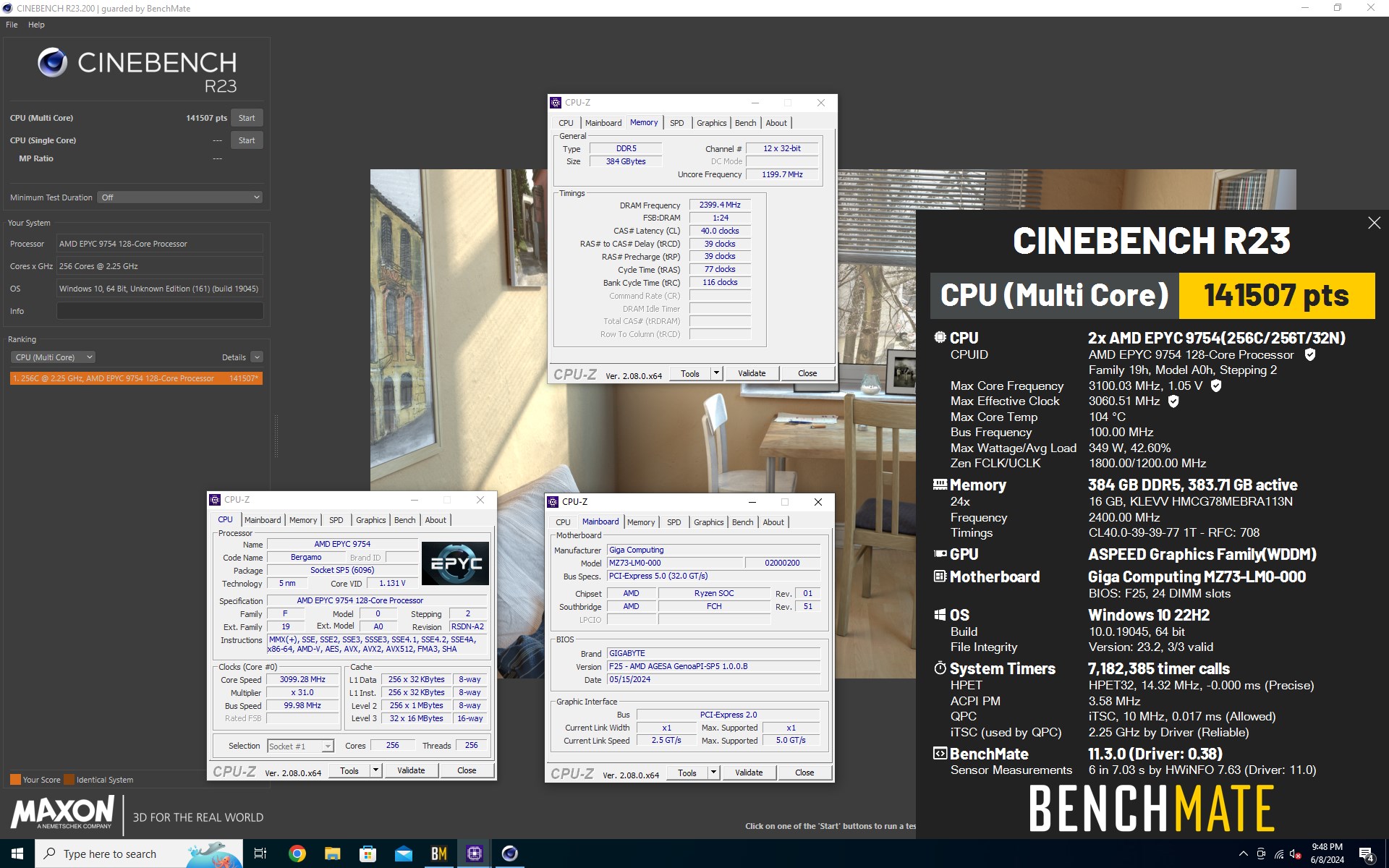Open the ranking CPU (Multi Core) dropdown
This screenshot has height=868, width=1389.
pos(53,357)
